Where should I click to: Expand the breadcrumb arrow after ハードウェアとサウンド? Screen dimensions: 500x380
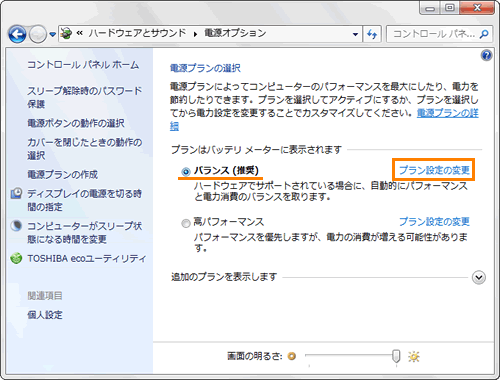pyautogui.click(x=195, y=34)
